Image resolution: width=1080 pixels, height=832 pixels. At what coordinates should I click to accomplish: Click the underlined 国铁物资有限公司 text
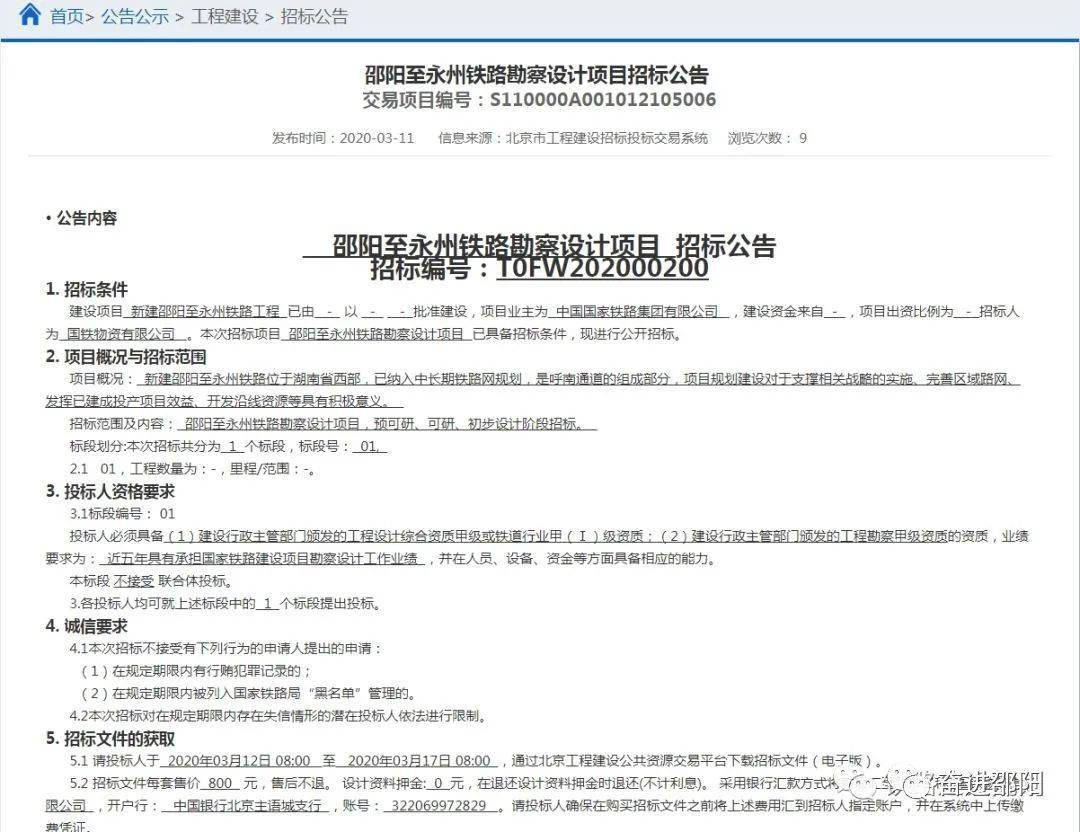121,334
